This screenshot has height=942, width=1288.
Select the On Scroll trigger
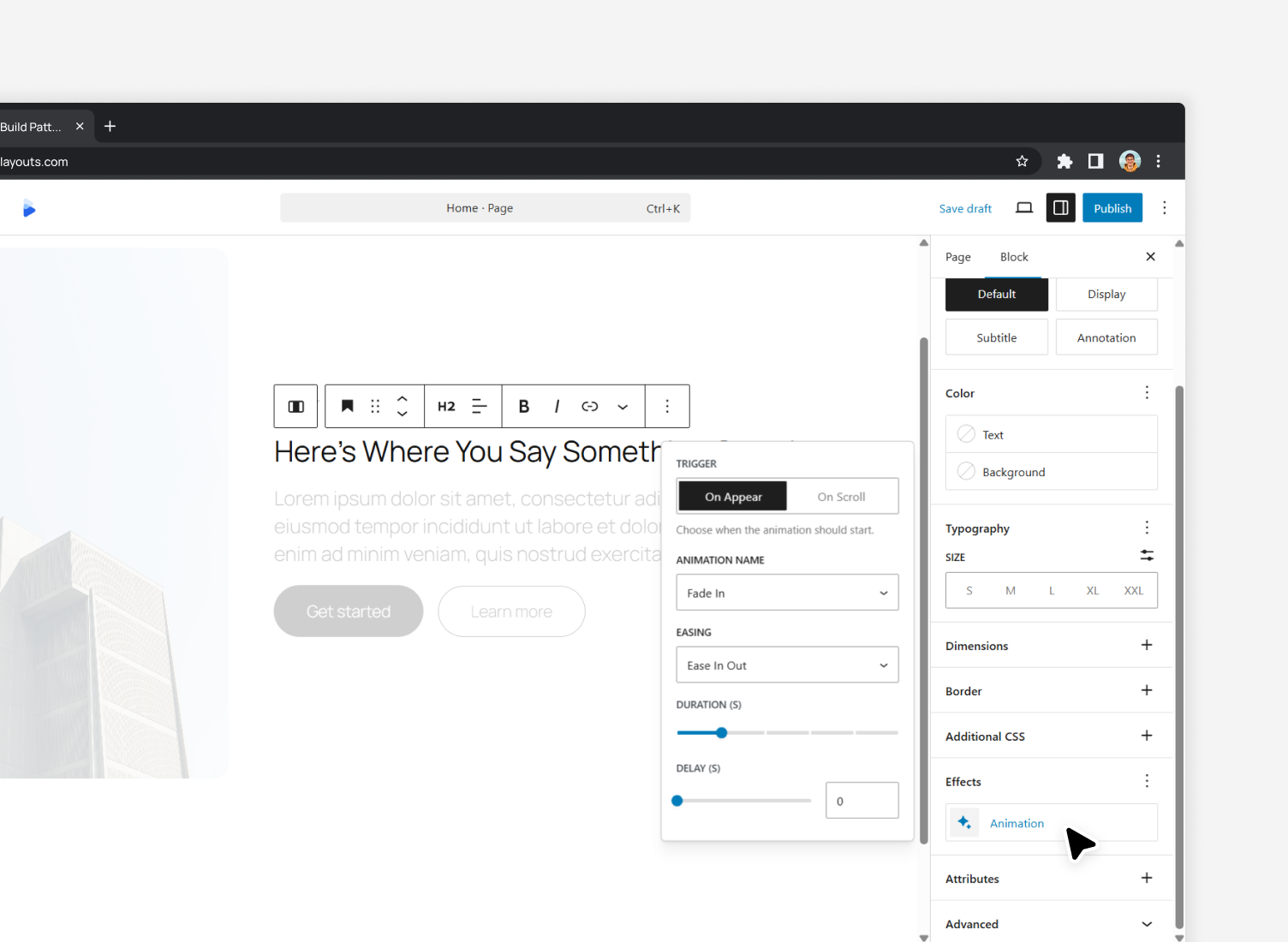click(x=841, y=497)
